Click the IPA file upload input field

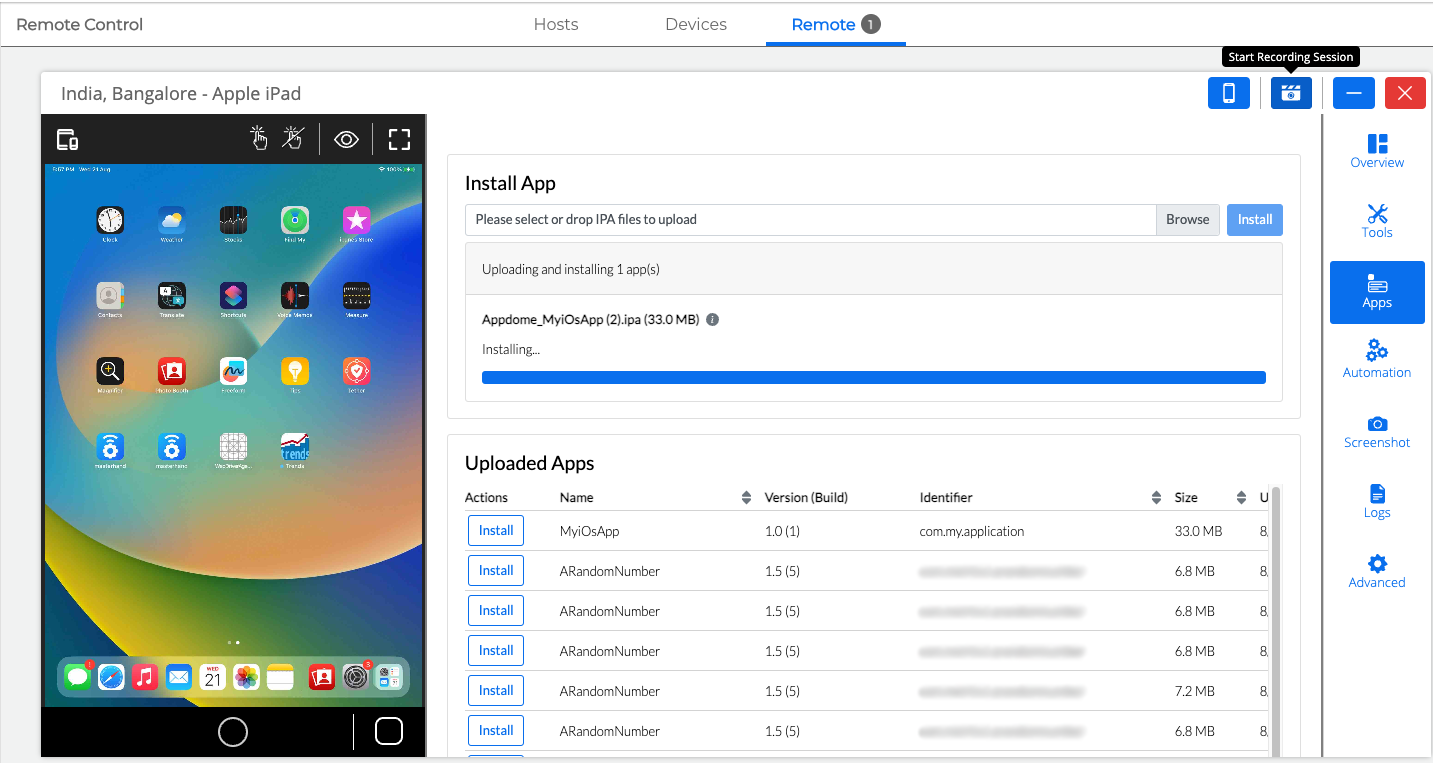pyautogui.click(x=810, y=219)
